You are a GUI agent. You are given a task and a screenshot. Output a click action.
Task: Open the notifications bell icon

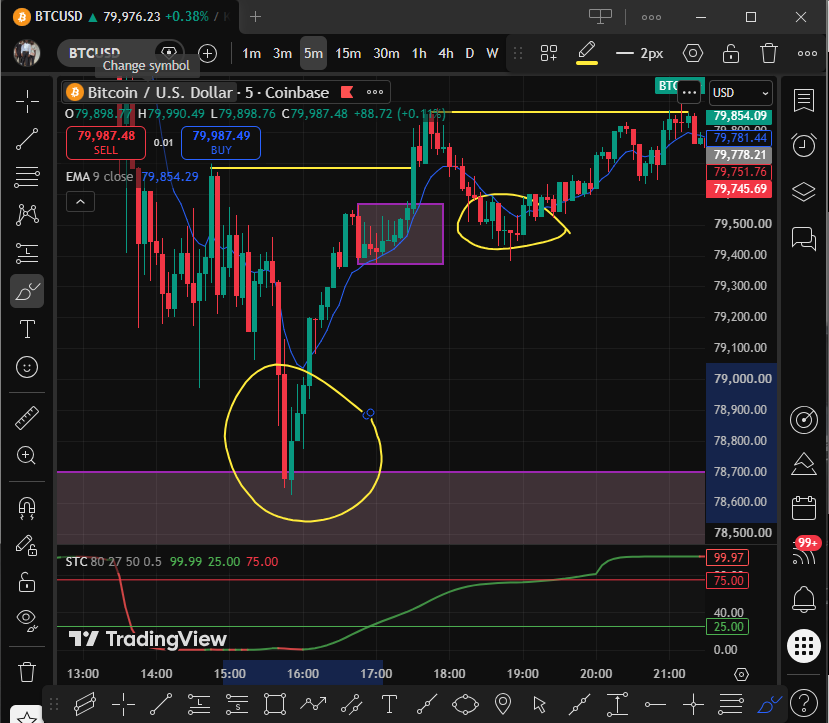click(804, 599)
